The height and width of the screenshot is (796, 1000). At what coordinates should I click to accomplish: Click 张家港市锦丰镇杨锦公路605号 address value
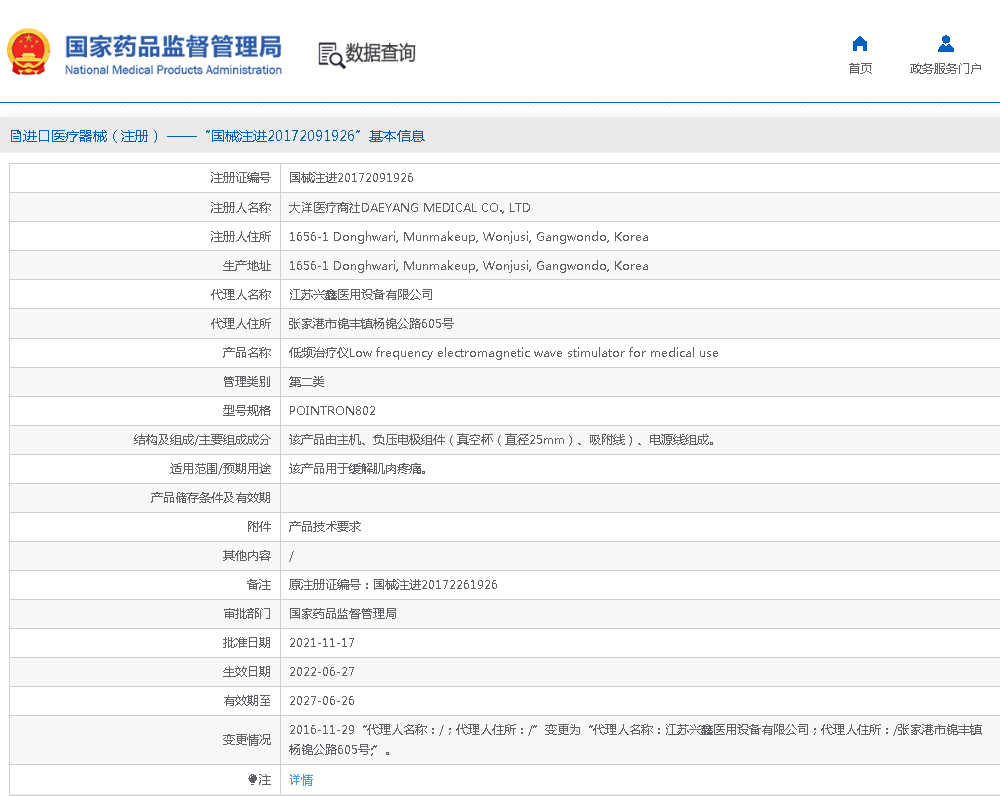coord(371,323)
